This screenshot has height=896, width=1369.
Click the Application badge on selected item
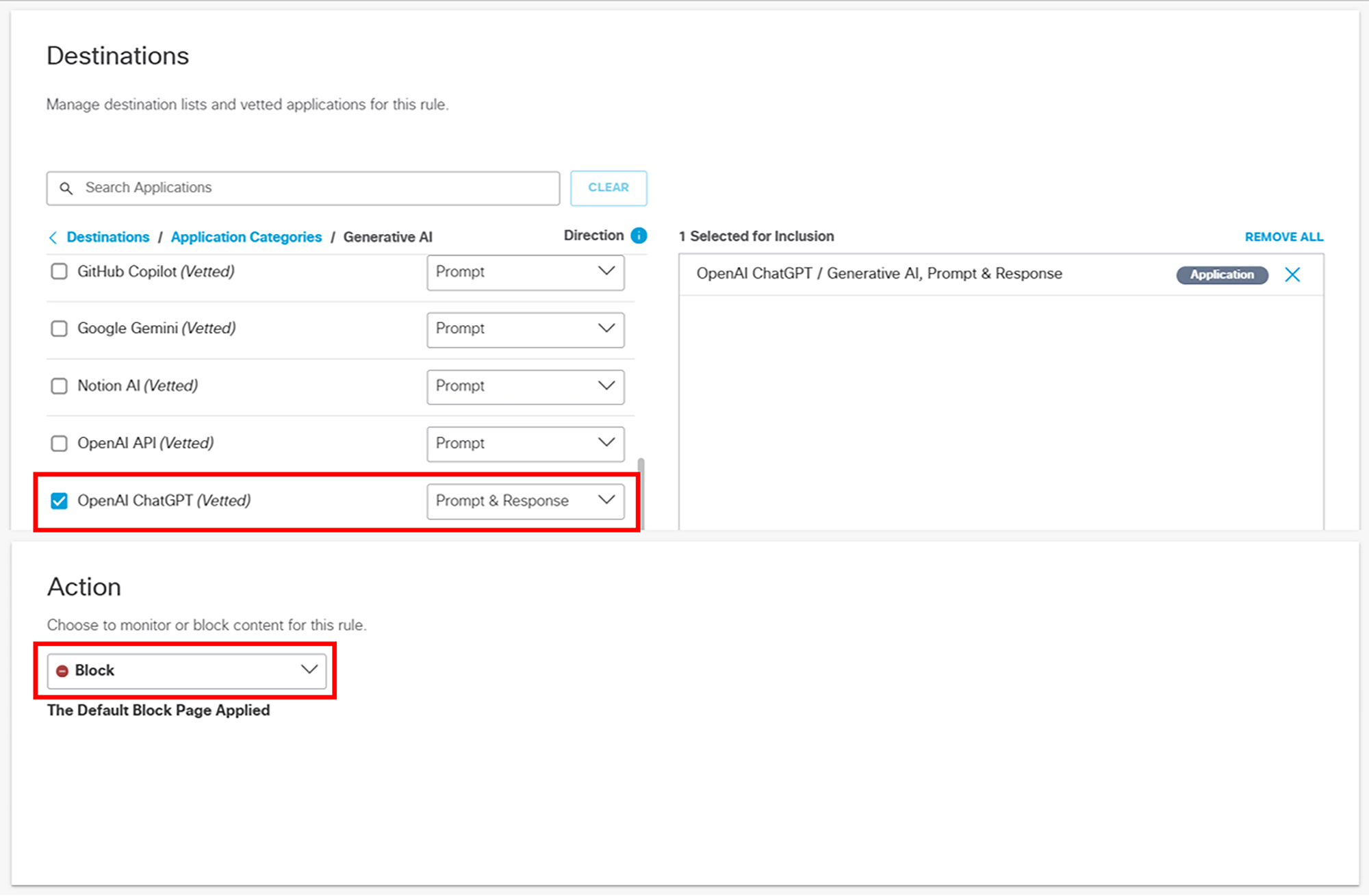tap(1221, 274)
